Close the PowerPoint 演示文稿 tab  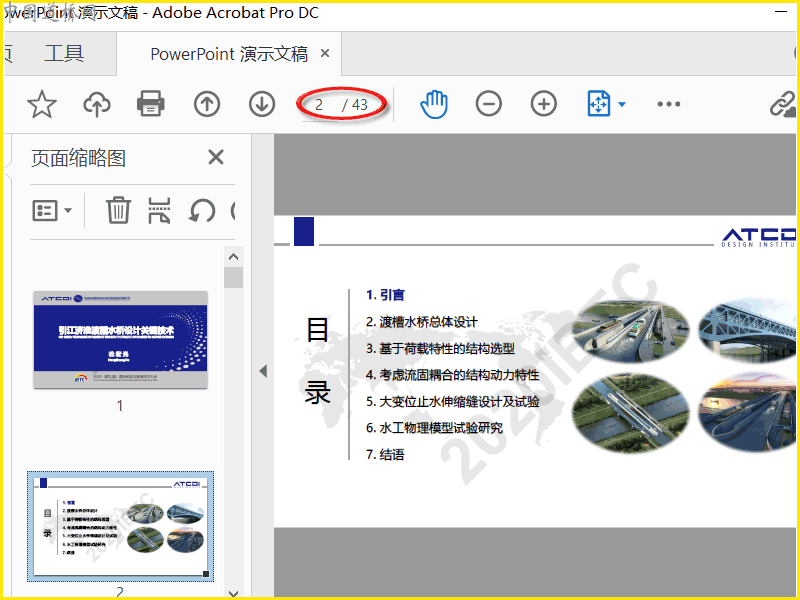324,53
